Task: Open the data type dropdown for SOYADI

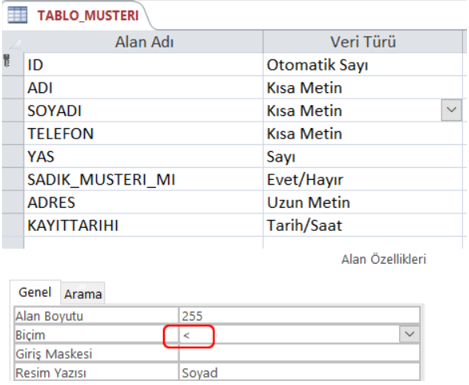Action: pyautogui.click(x=451, y=110)
